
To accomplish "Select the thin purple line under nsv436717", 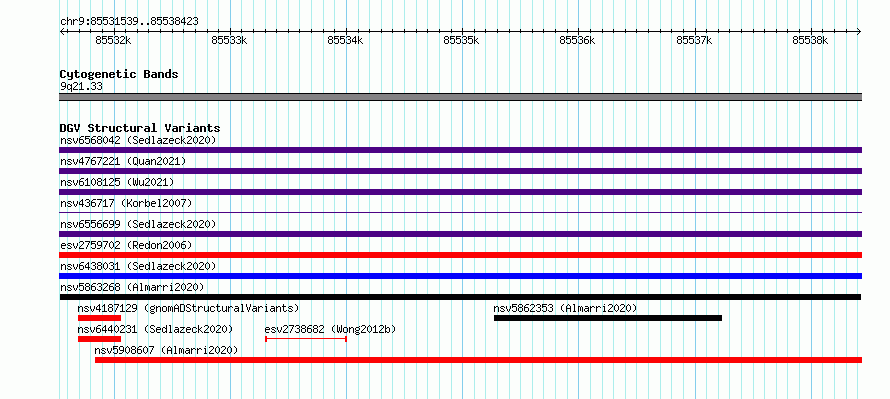I will 460,213.
